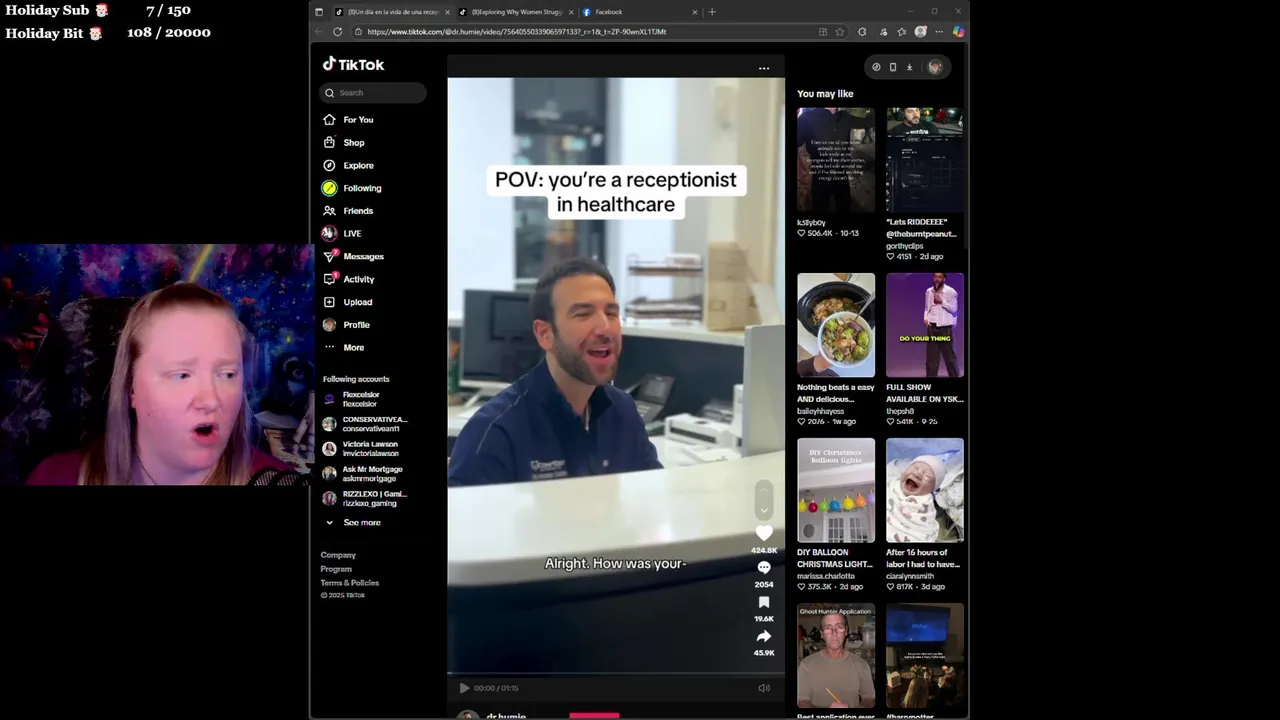Open your Profile page
Screen dimensions: 1280x720
pyautogui.click(x=346, y=325)
